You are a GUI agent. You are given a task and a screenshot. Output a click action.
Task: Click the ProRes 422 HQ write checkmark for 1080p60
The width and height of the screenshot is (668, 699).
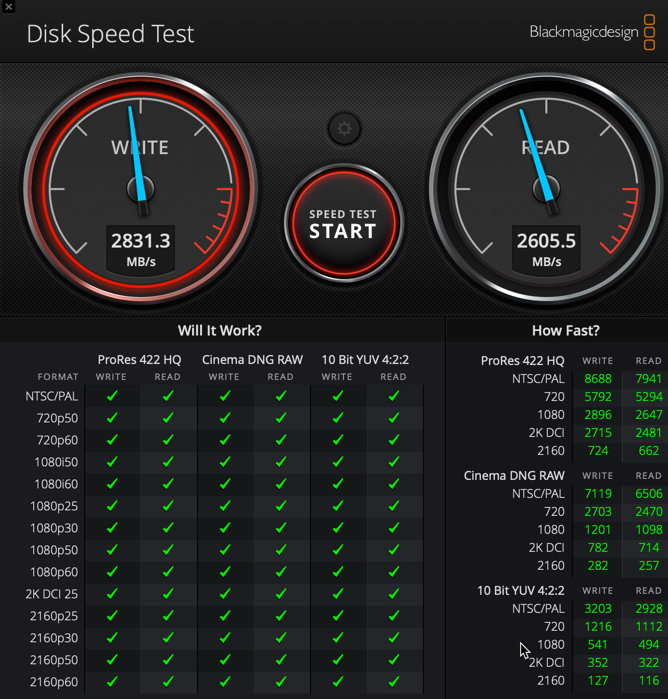pyautogui.click(x=112, y=572)
